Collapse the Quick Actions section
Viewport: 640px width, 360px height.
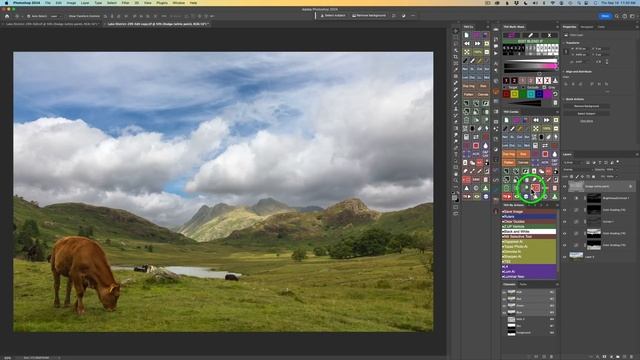(x=565, y=99)
